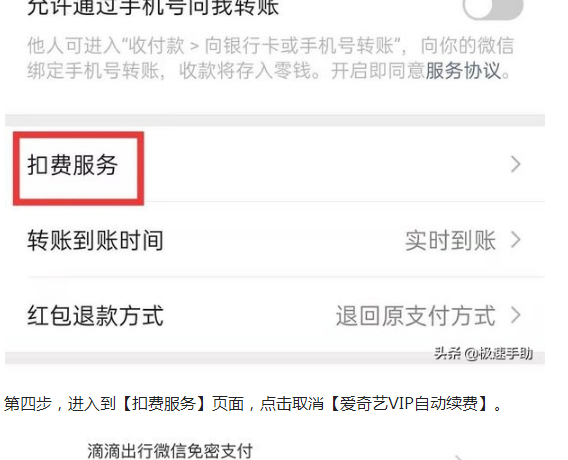Tap the chevron on 扣费服务 row
This screenshot has width=568, height=460.
(x=516, y=164)
